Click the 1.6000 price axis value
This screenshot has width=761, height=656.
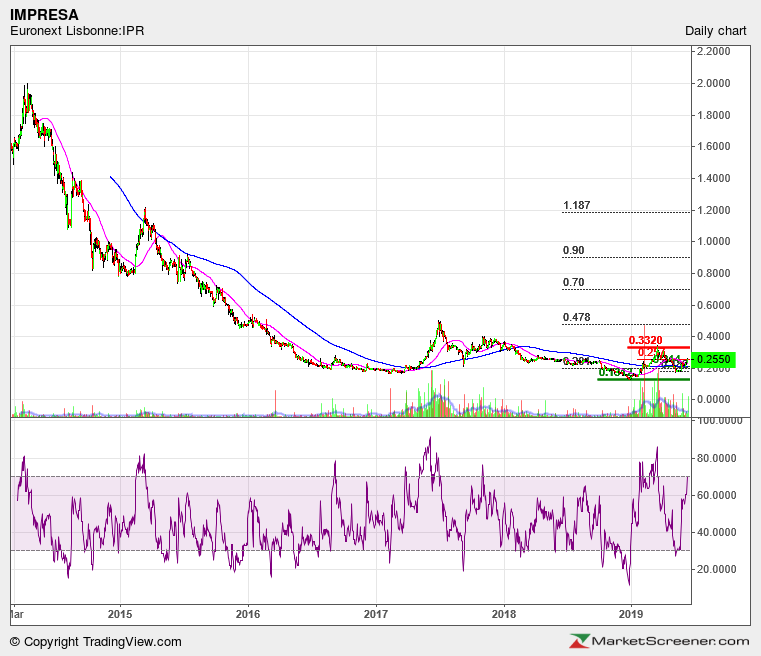coord(713,147)
